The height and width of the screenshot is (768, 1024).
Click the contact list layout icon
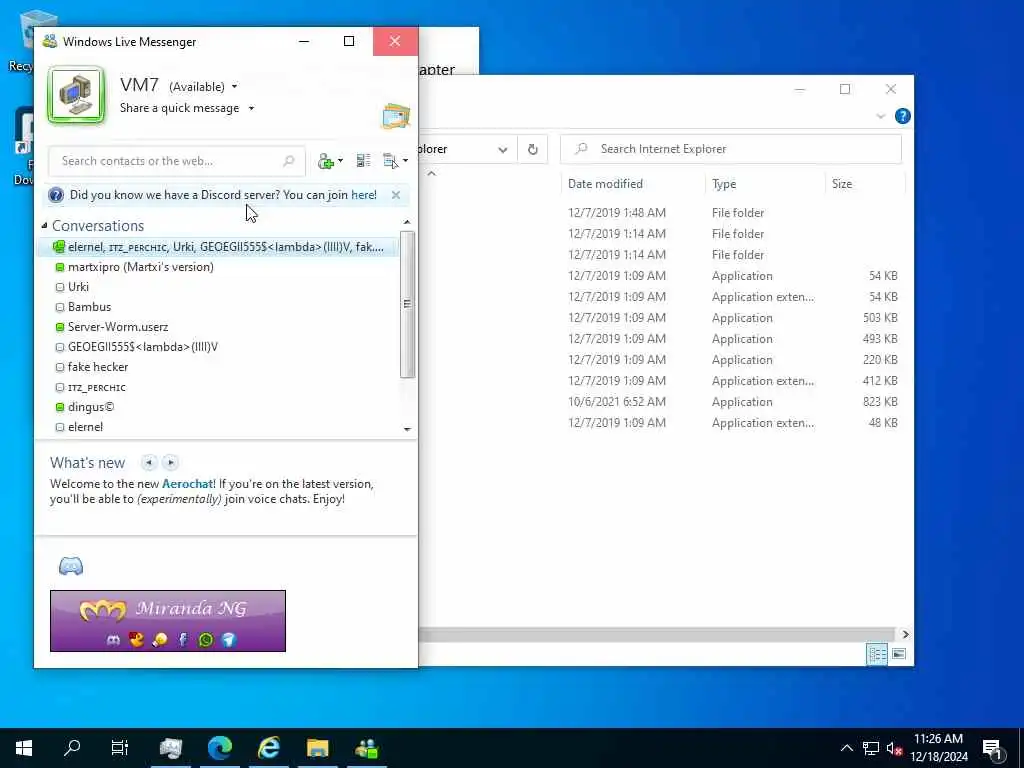point(363,161)
